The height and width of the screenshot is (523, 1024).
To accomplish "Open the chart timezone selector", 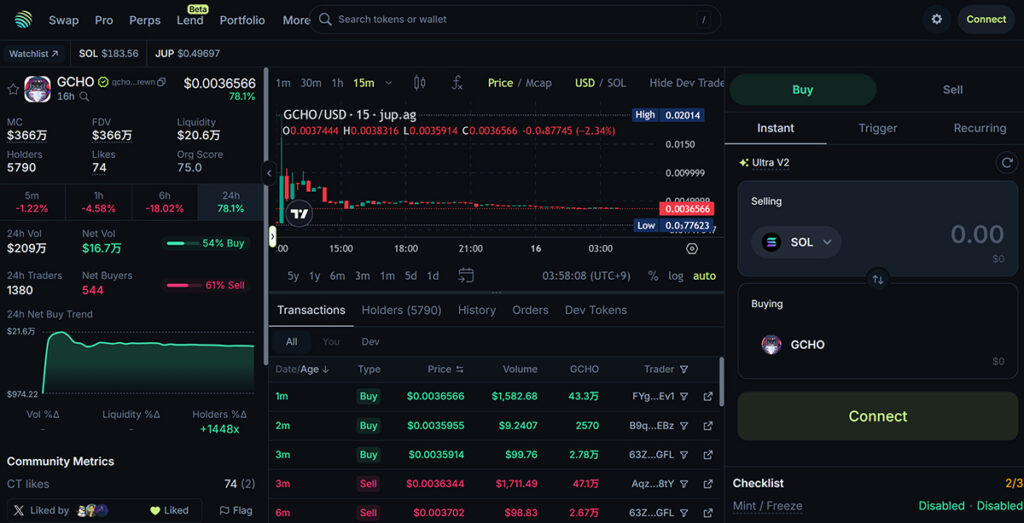I will [586, 276].
